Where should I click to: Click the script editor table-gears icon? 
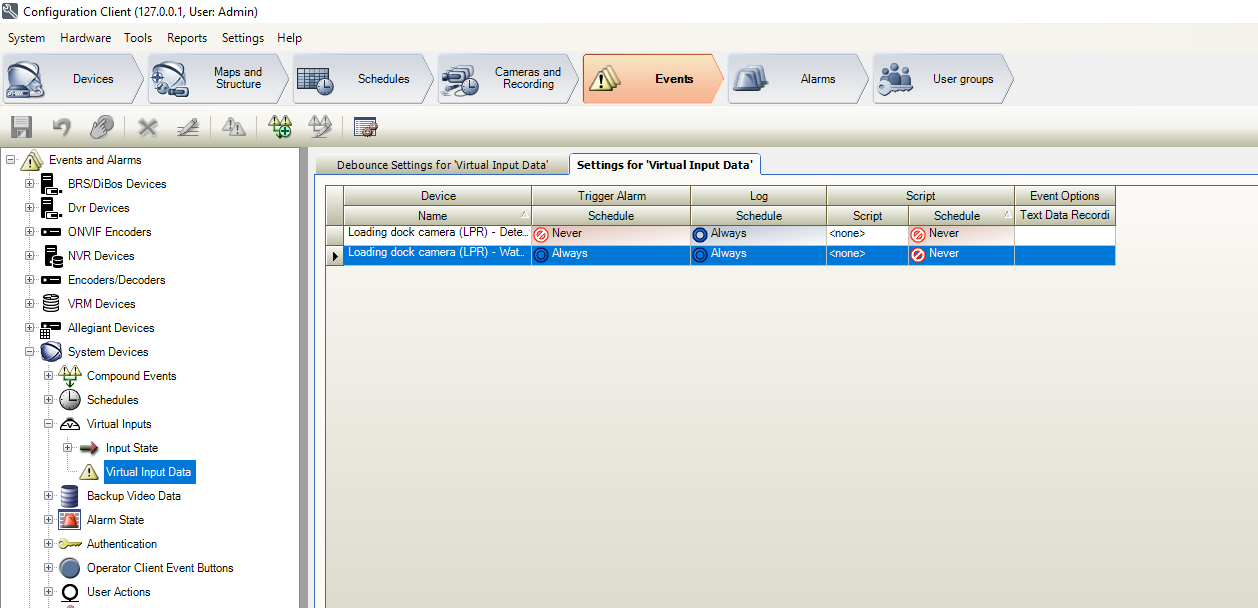click(365, 127)
